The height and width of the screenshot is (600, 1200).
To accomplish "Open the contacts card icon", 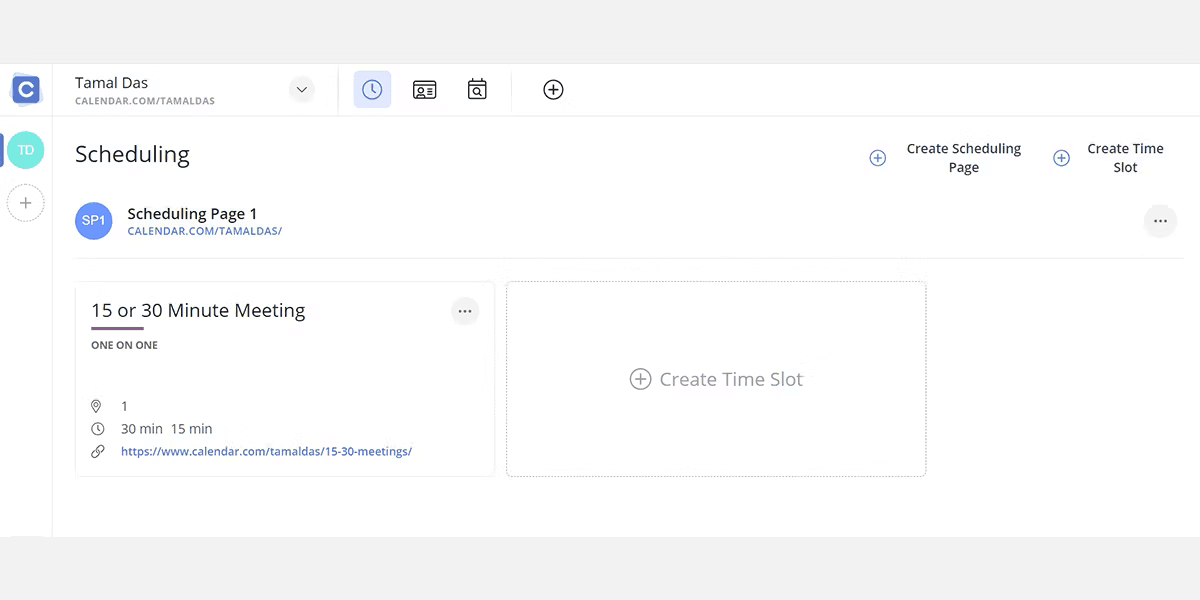I will click(425, 90).
